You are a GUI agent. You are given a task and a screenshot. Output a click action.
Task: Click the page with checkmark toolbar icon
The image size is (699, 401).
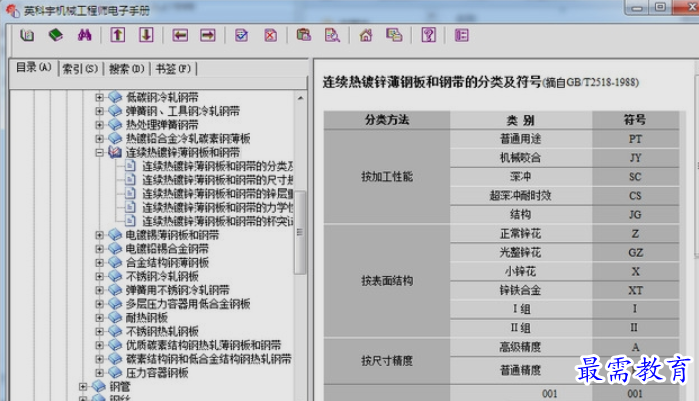(242, 35)
